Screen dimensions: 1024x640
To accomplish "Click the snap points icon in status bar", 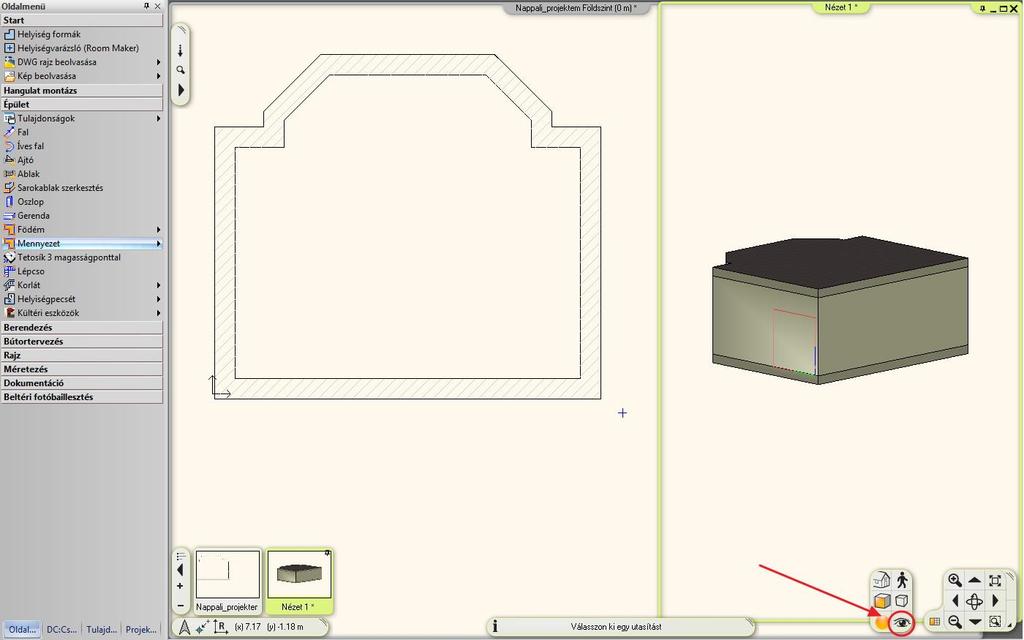I will tap(202, 627).
